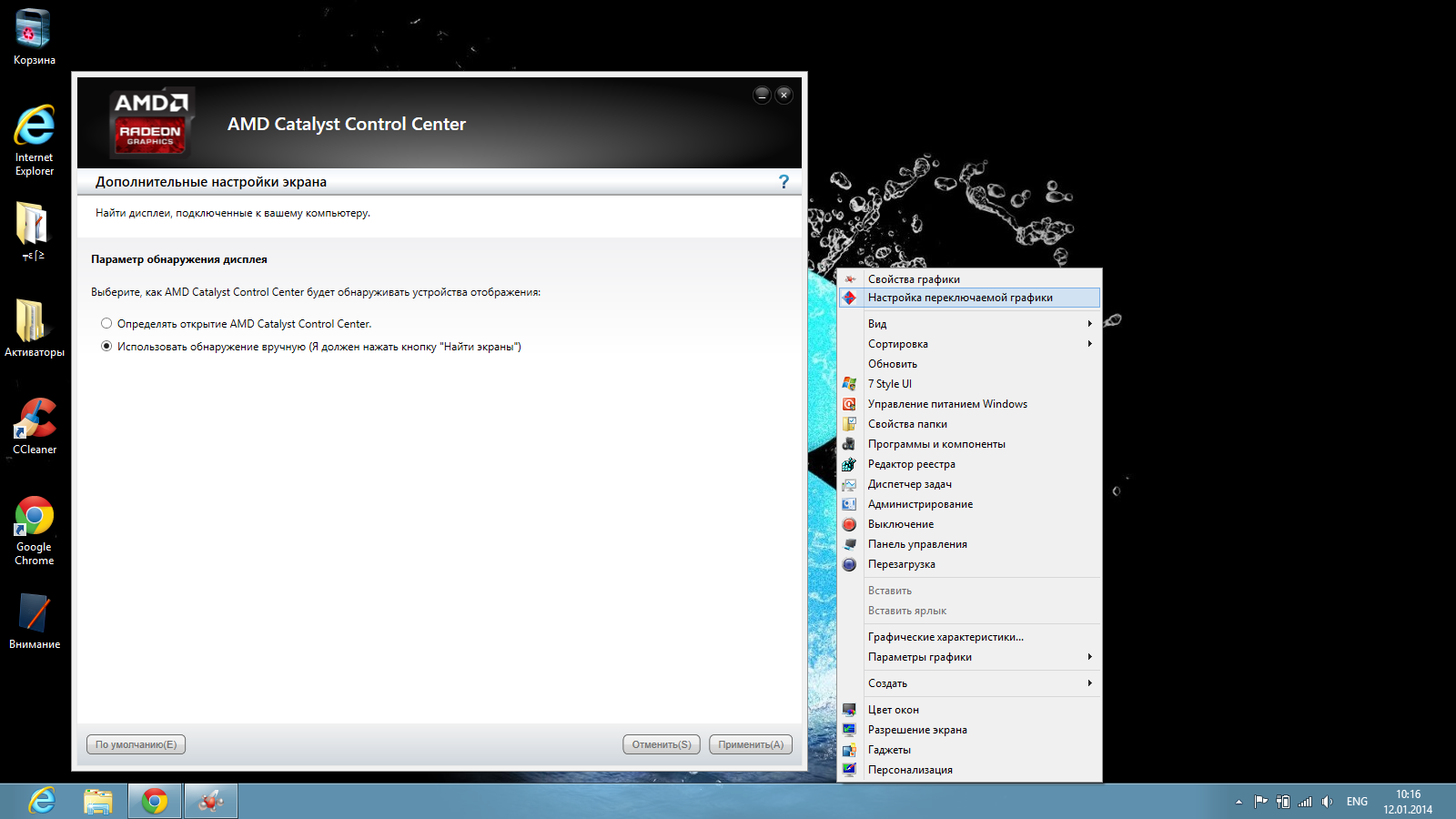This screenshot has width=1456, height=819.
Task: Click the Отменить(S) button
Action: (x=662, y=744)
